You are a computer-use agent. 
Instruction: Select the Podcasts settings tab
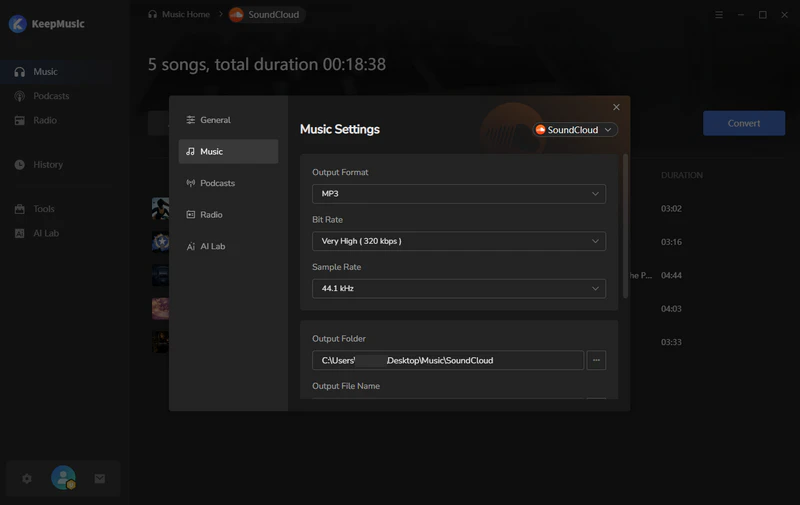coord(229,183)
